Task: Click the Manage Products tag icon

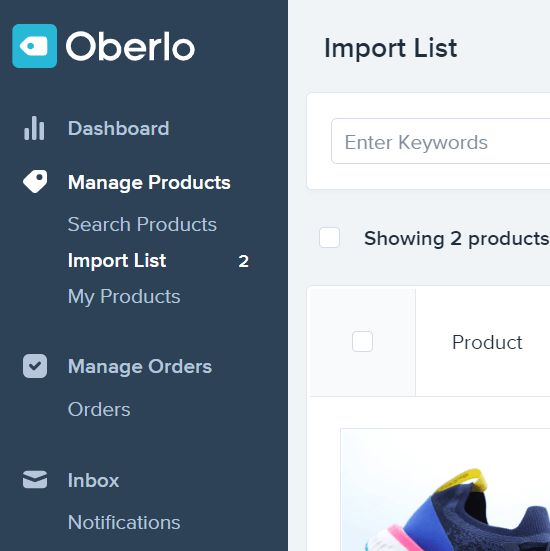Action: point(35,182)
